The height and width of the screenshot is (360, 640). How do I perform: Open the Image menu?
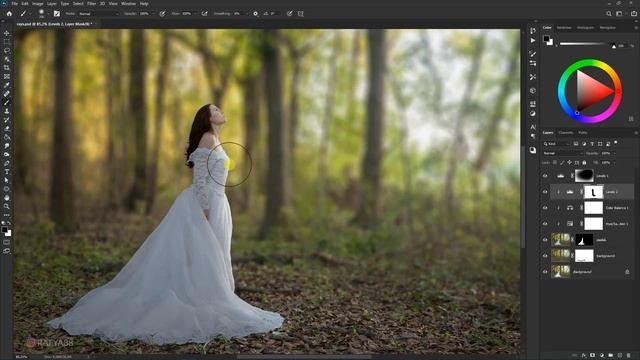[x=38, y=4]
